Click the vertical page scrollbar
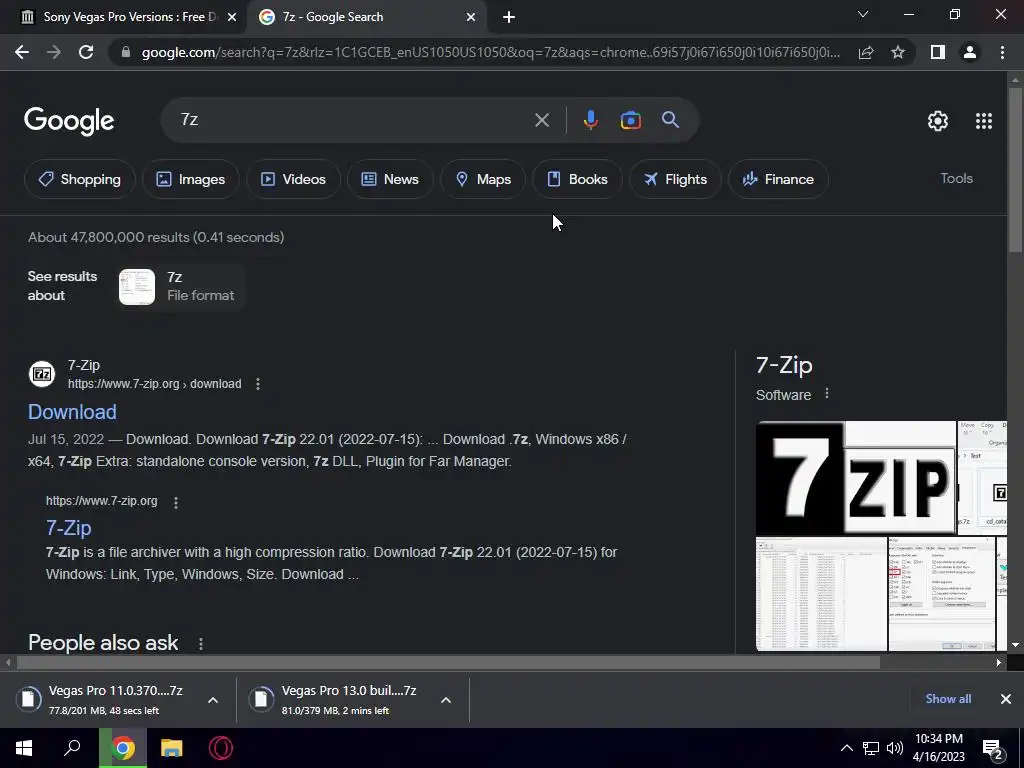The image size is (1024, 768). (x=1015, y=168)
